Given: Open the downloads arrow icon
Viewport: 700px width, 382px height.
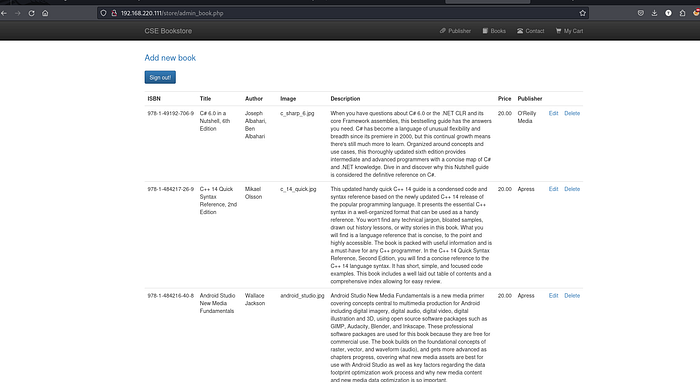Looking at the screenshot, I should tap(654, 13).
